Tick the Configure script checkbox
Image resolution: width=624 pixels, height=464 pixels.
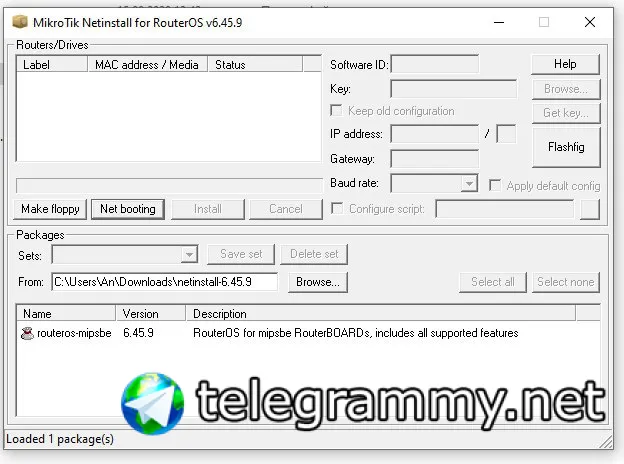pyautogui.click(x=337, y=209)
